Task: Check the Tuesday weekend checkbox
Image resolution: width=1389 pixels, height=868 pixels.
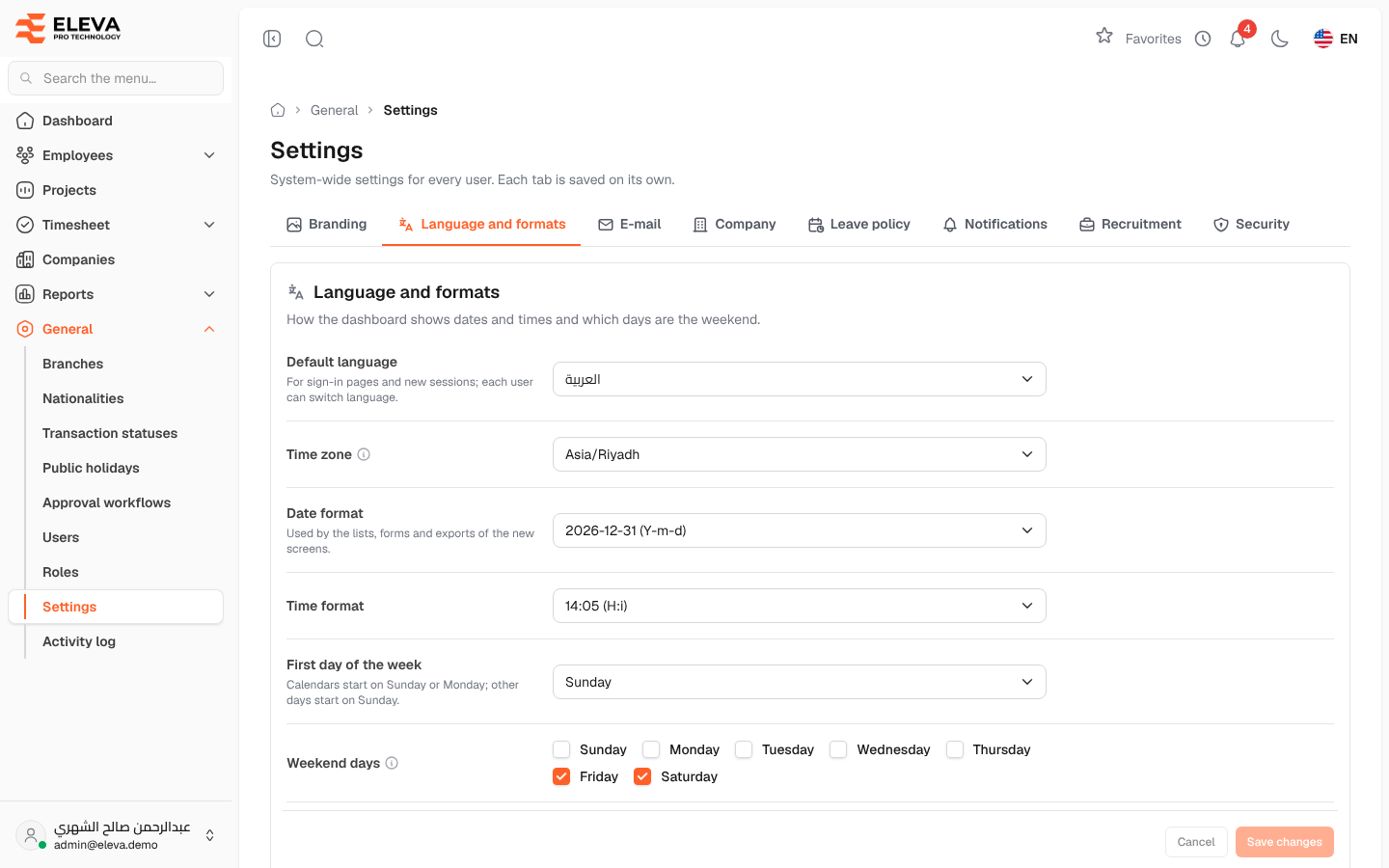Action: tap(744, 749)
